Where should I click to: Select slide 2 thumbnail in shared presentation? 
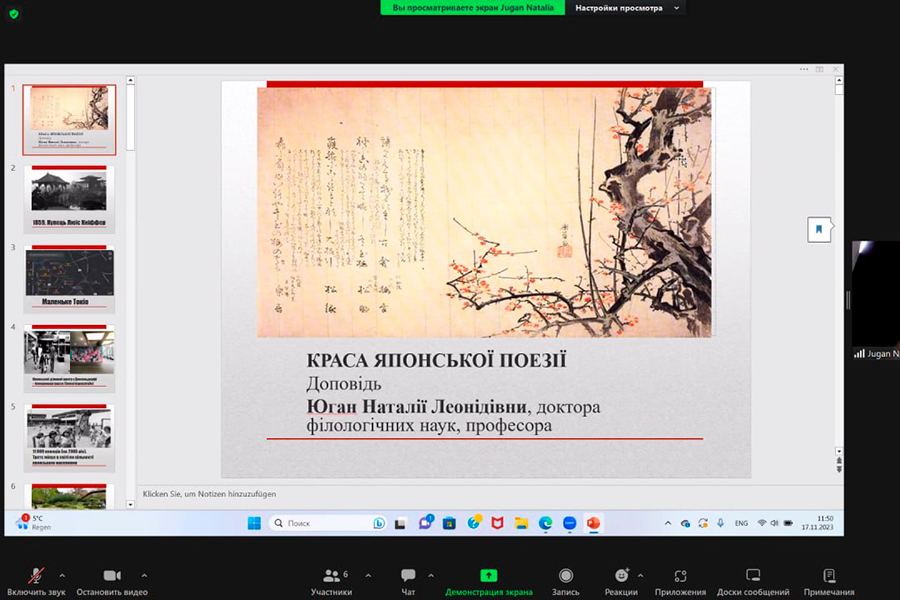pyautogui.click(x=69, y=199)
